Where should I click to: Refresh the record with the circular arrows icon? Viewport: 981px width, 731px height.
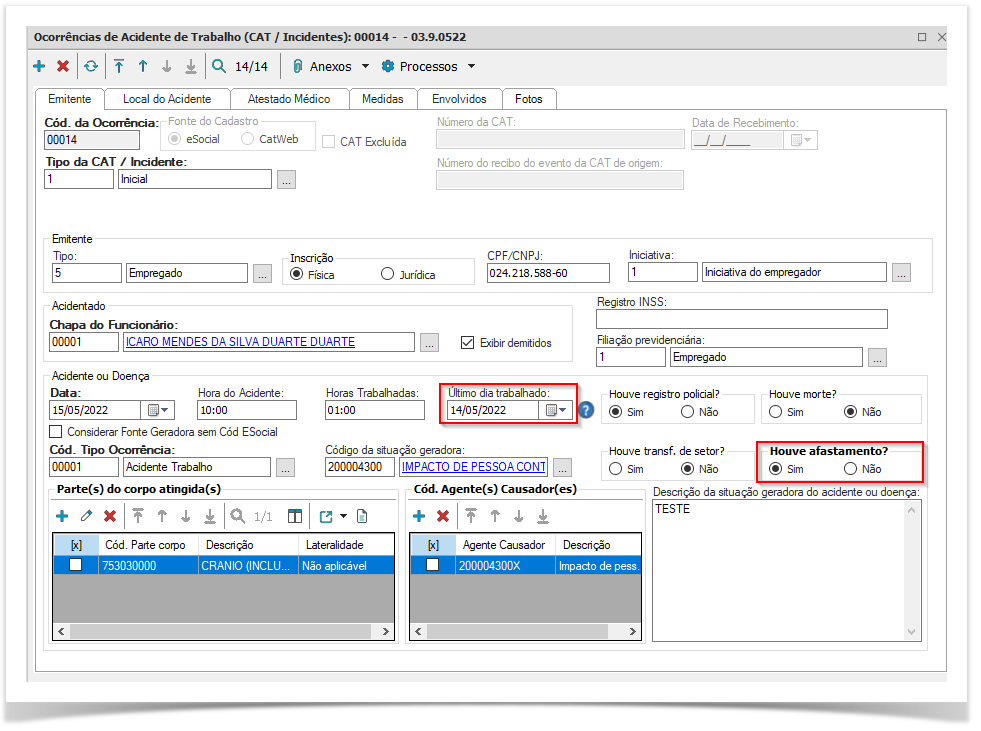coord(91,66)
